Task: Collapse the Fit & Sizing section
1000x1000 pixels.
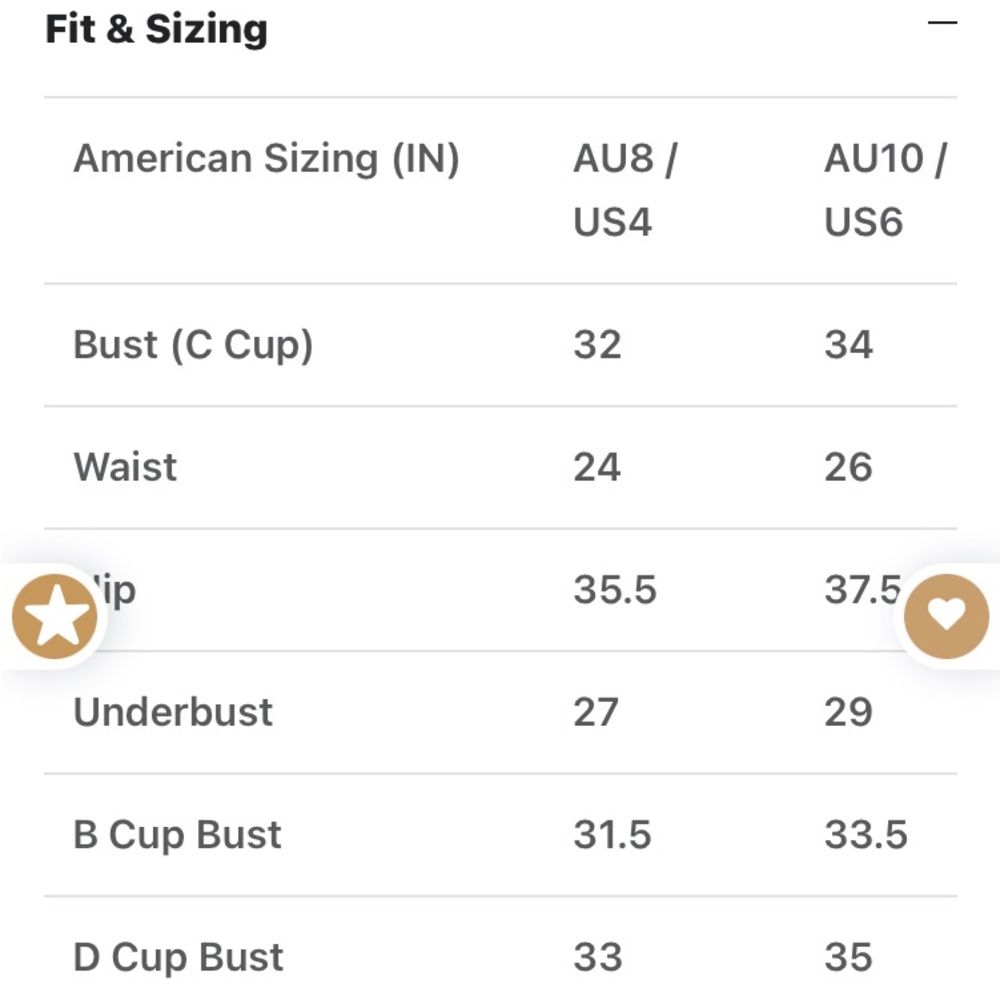Action: 942,23
